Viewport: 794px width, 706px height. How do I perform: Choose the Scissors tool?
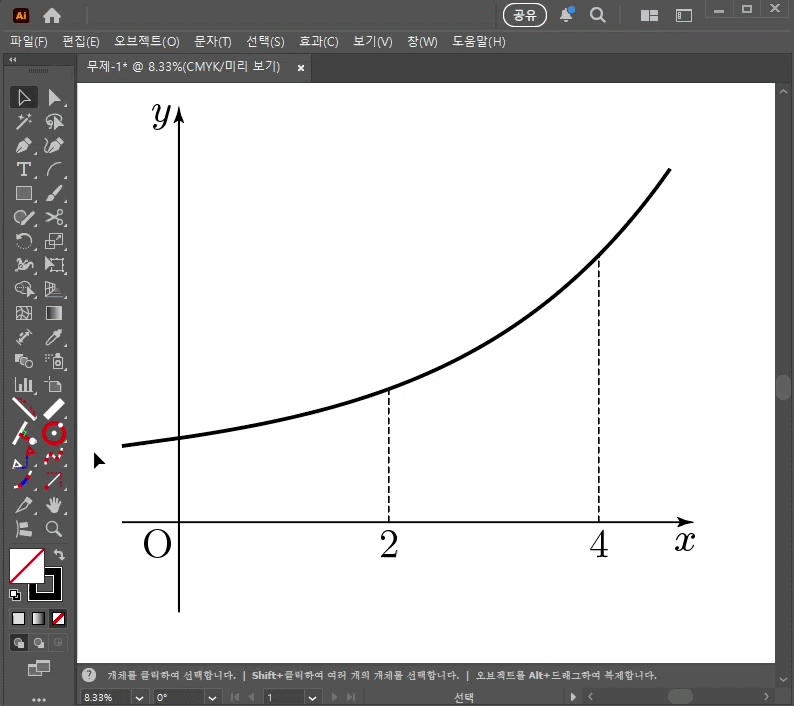(x=54, y=217)
